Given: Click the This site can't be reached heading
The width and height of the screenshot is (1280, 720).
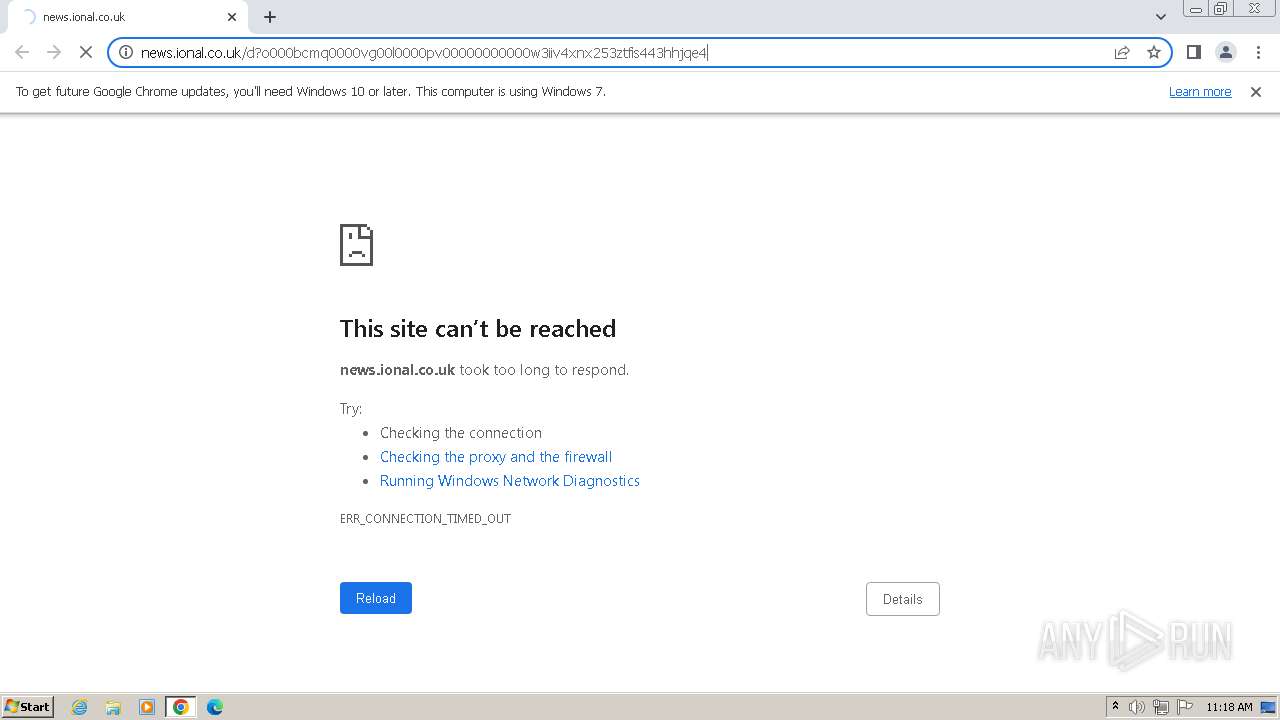Looking at the screenshot, I should 478,329.
